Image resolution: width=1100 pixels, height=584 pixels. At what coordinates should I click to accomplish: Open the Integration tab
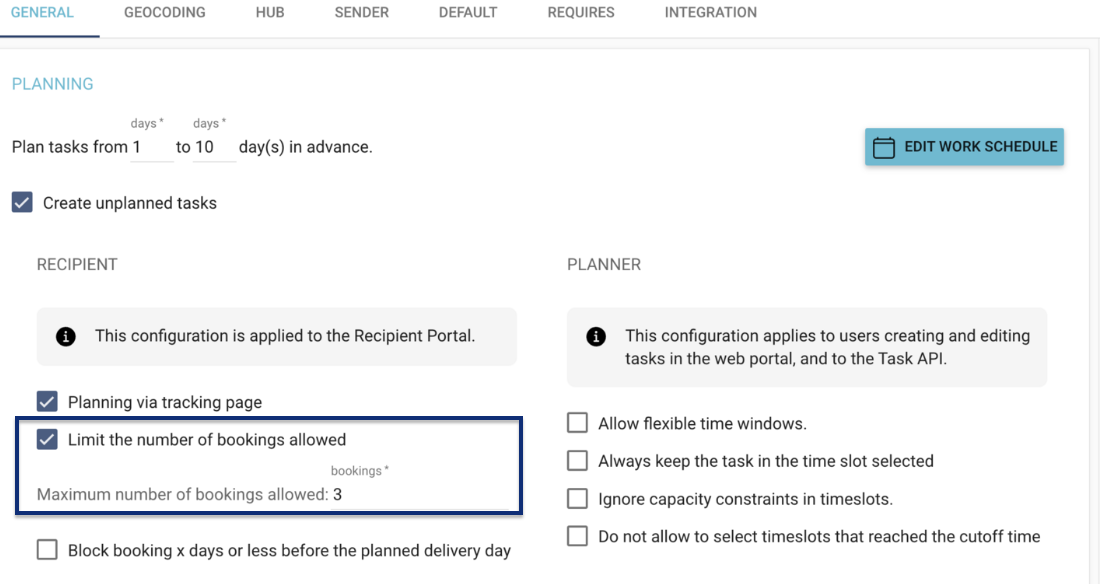pyautogui.click(x=711, y=13)
